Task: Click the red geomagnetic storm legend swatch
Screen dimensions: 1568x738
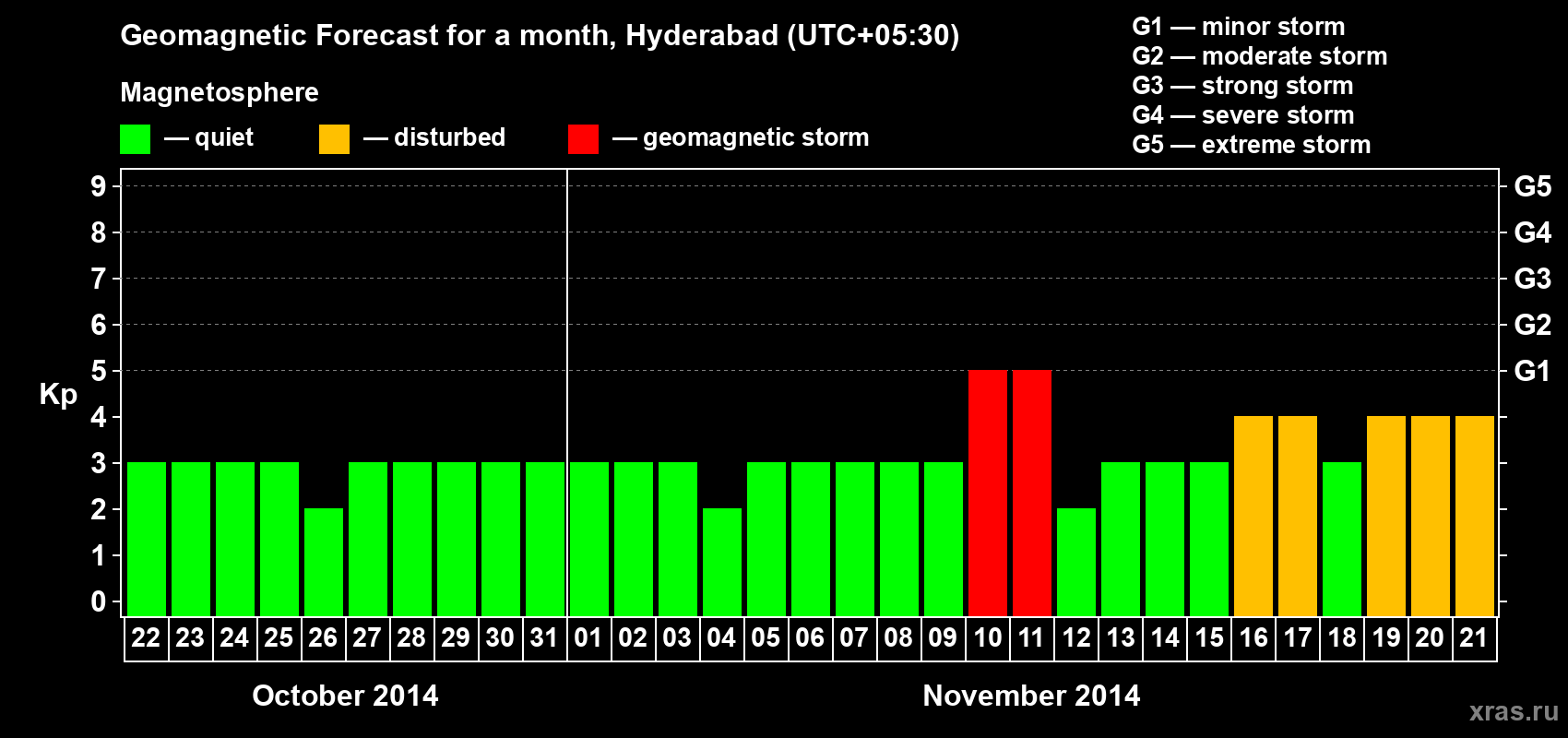Action: click(583, 139)
